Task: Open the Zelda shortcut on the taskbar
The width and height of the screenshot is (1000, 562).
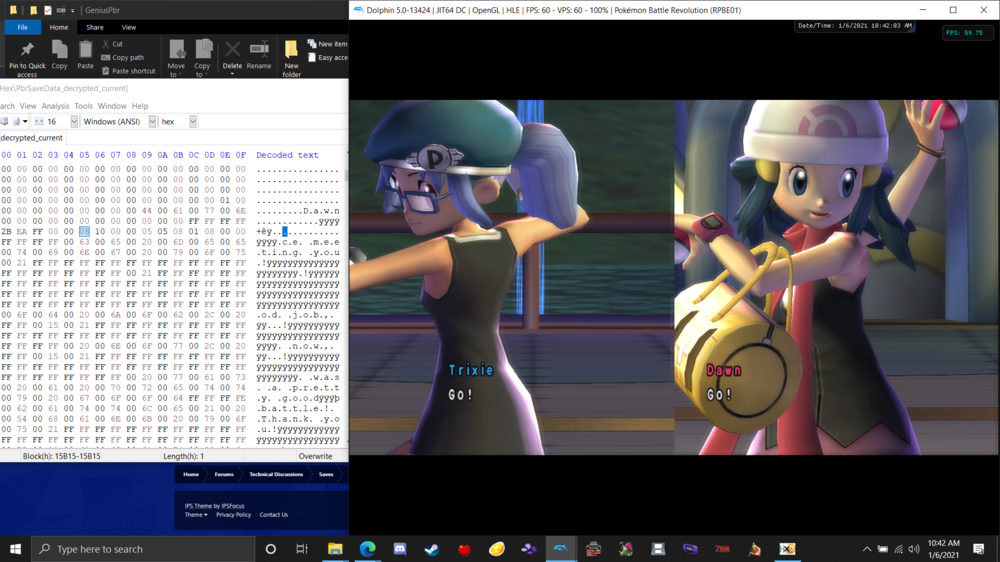Action: [x=722, y=549]
